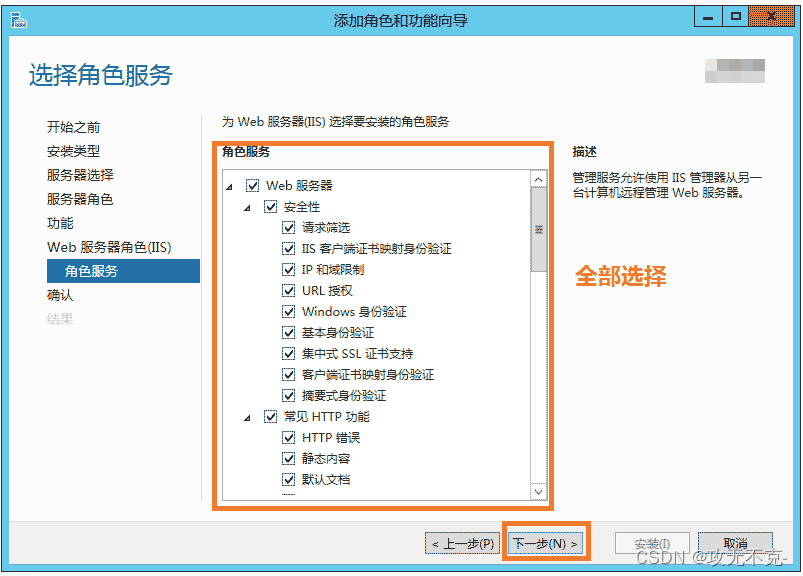Toggle the URL 授权 checkbox
Viewport: 803px width, 576px height.
coord(289,290)
